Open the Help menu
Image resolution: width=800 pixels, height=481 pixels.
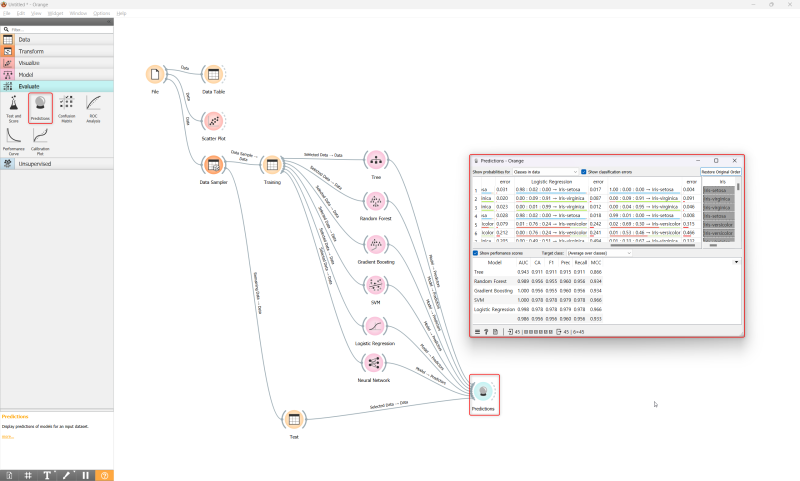click(121, 13)
